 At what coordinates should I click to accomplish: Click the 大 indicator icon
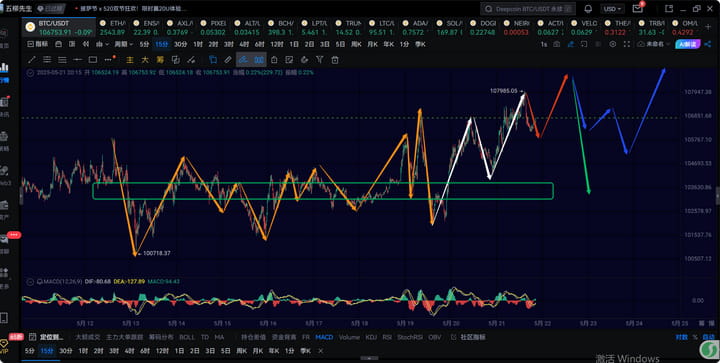(145, 60)
